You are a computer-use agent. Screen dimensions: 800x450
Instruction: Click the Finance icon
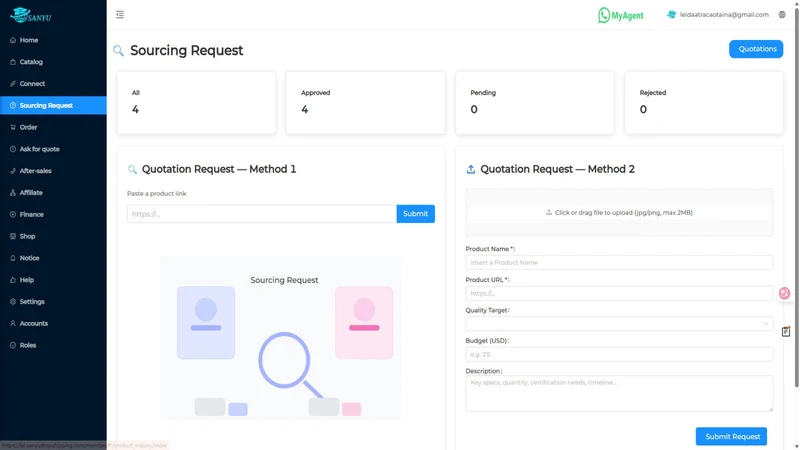[x=13, y=214]
